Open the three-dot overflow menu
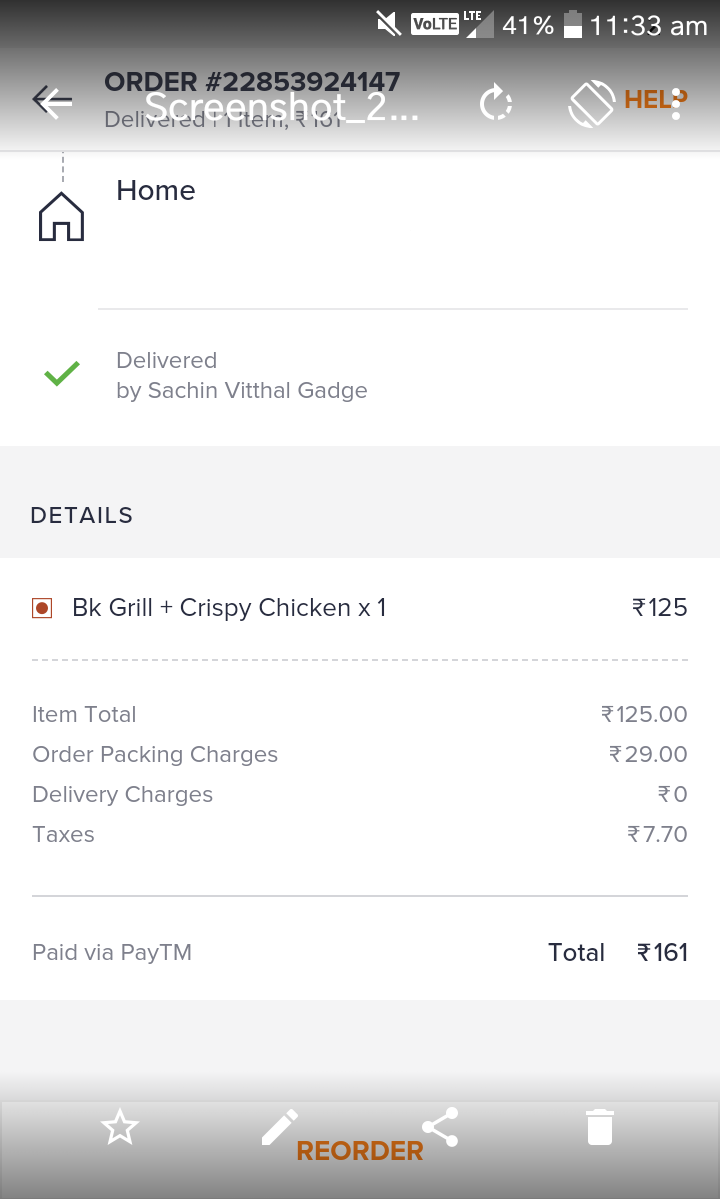 (677, 103)
